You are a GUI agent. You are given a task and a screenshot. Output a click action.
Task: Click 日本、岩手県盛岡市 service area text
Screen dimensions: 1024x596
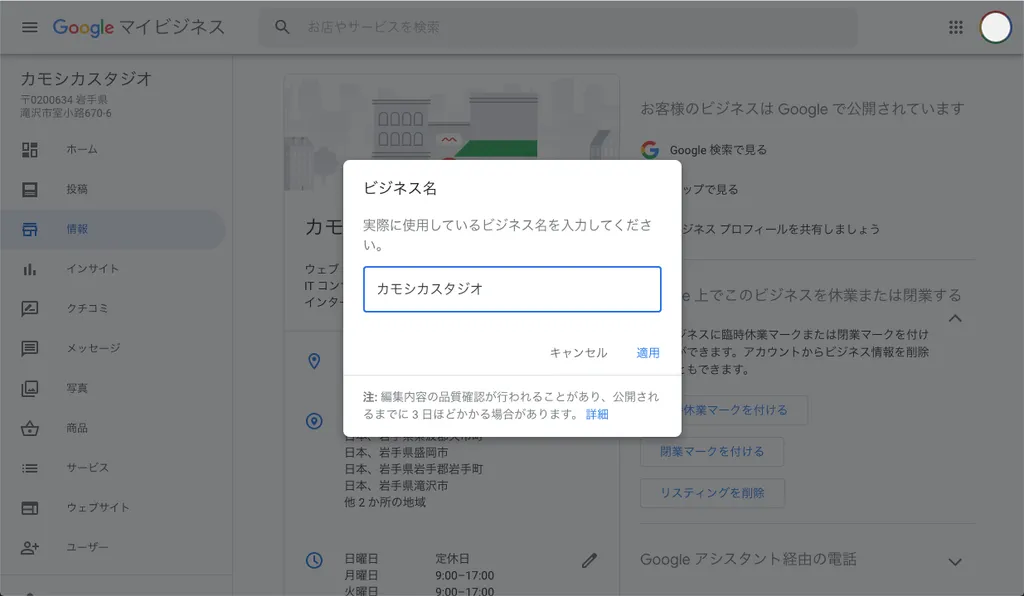pyautogui.click(x=396, y=452)
